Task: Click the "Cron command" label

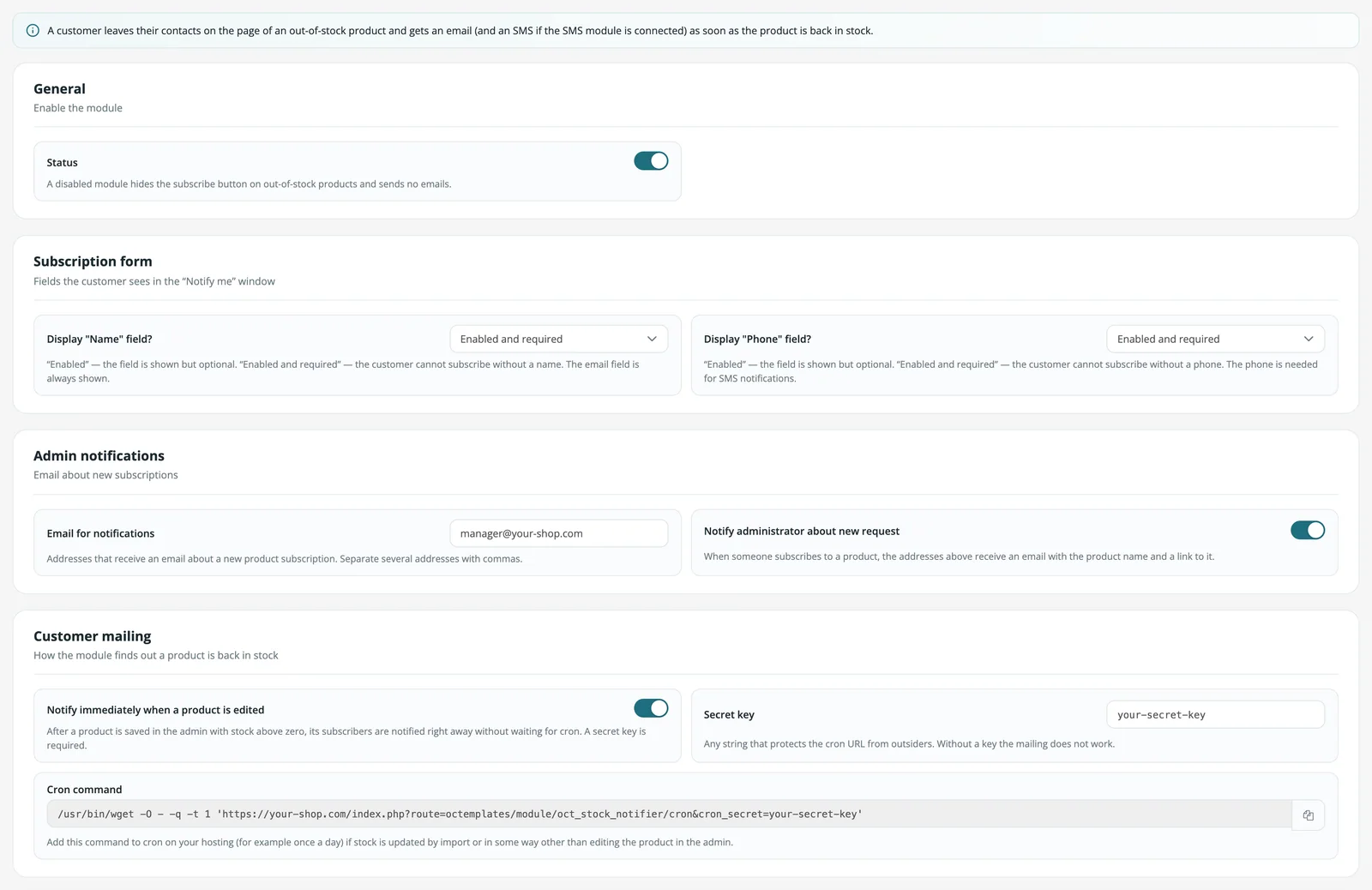Action: coord(84,790)
